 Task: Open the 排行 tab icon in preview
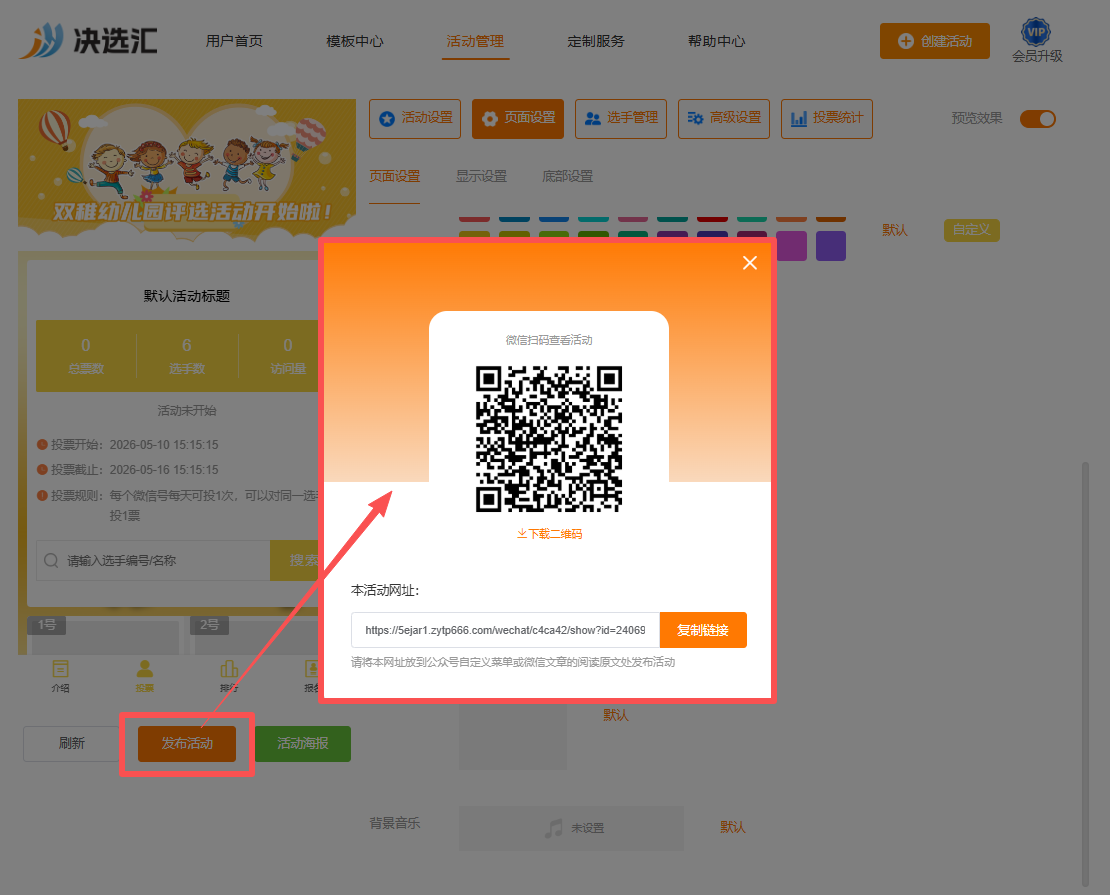[229, 676]
